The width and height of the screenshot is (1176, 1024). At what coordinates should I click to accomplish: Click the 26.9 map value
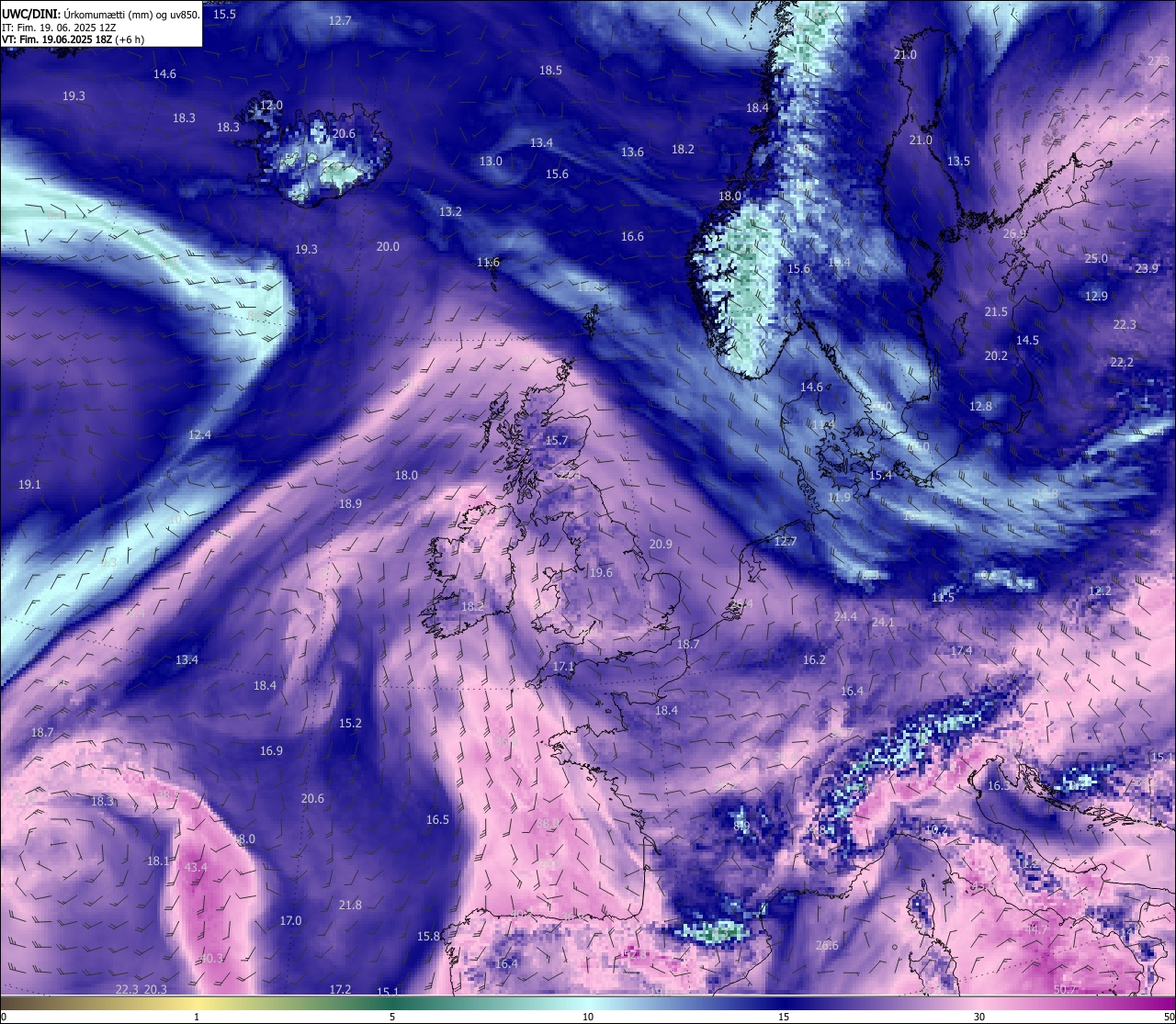tap(1014, 233)
